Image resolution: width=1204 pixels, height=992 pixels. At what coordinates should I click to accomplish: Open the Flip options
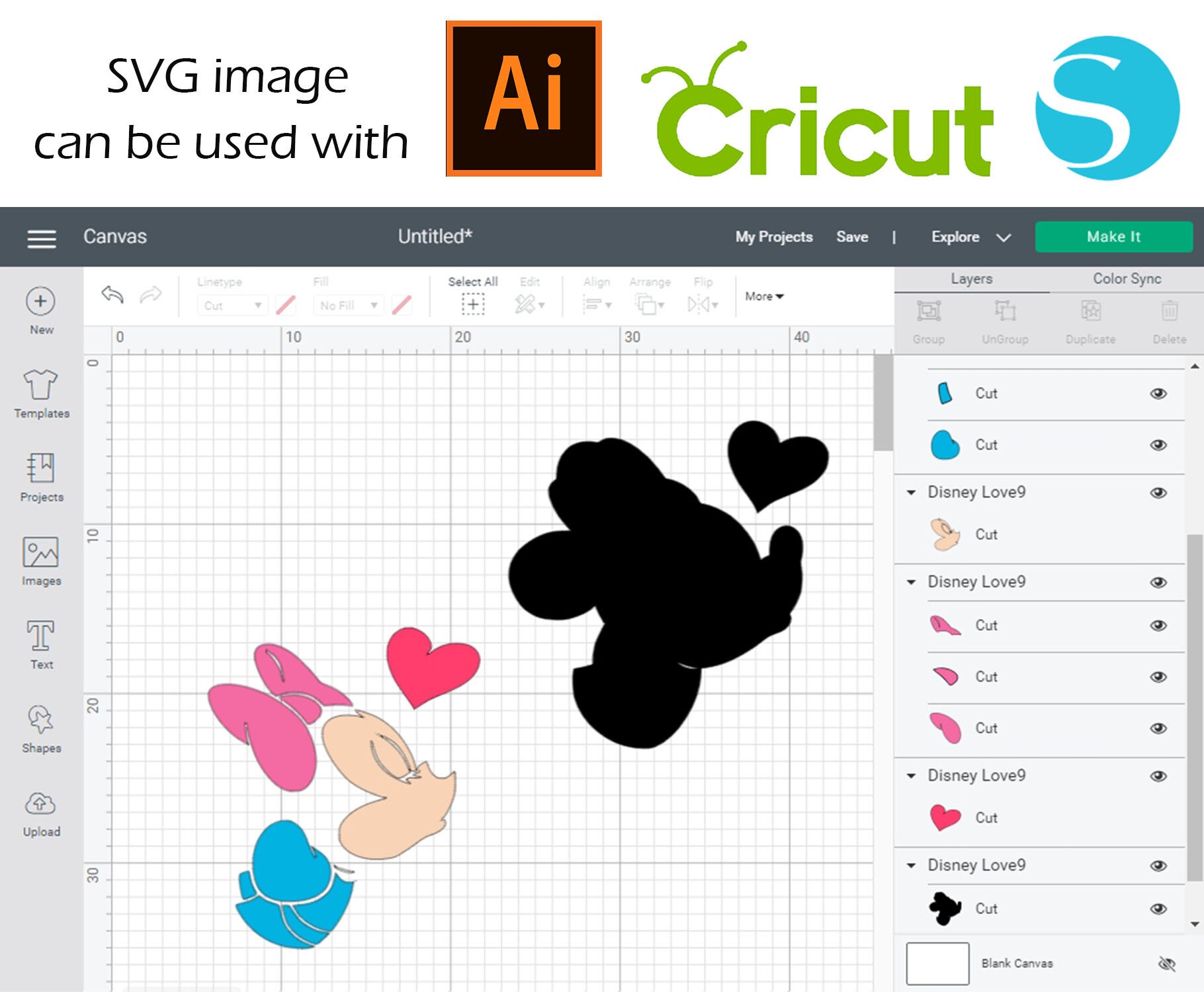point(703,304)
